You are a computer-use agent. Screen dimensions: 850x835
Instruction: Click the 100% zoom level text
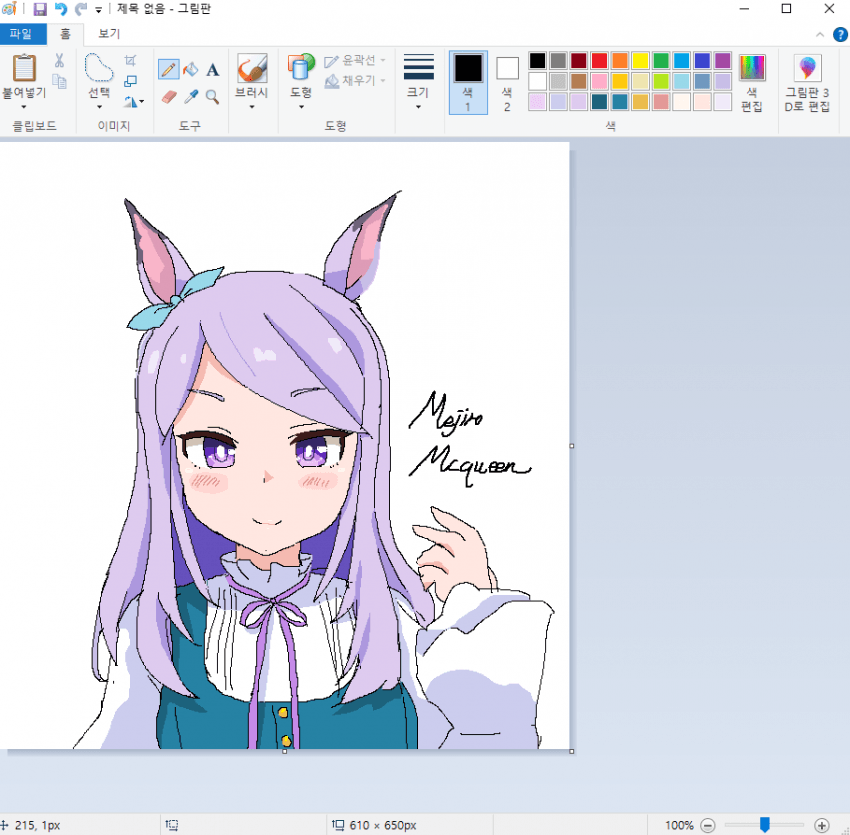(x=679, y=825)
